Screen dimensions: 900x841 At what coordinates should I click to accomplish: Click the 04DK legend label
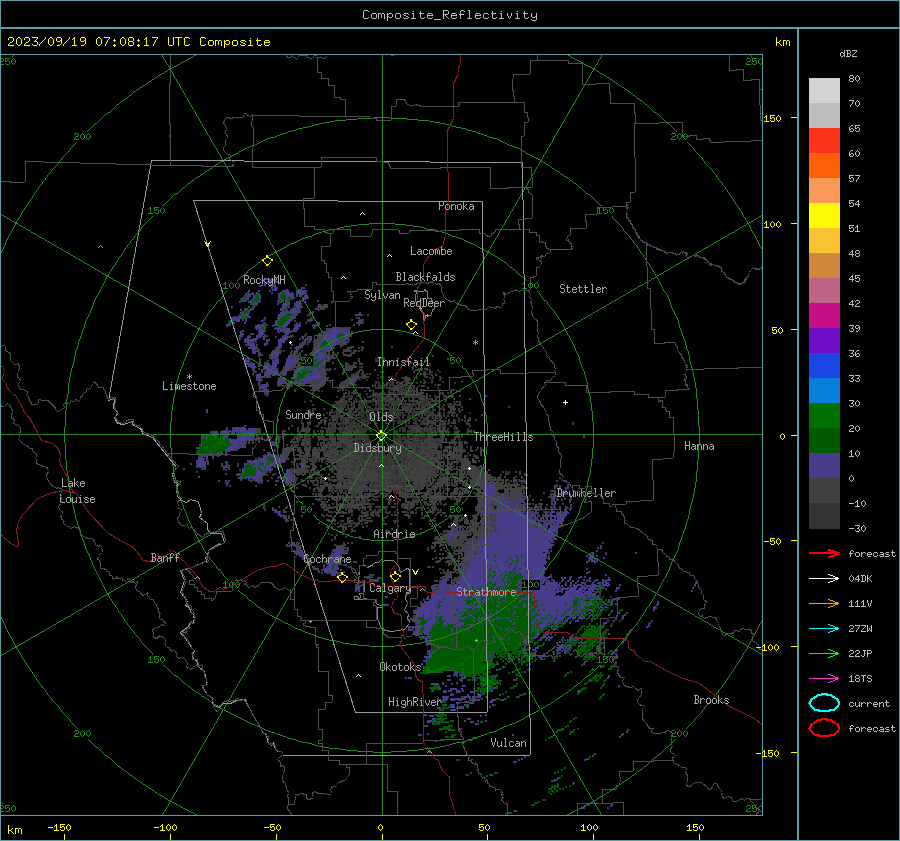[860, 579]
